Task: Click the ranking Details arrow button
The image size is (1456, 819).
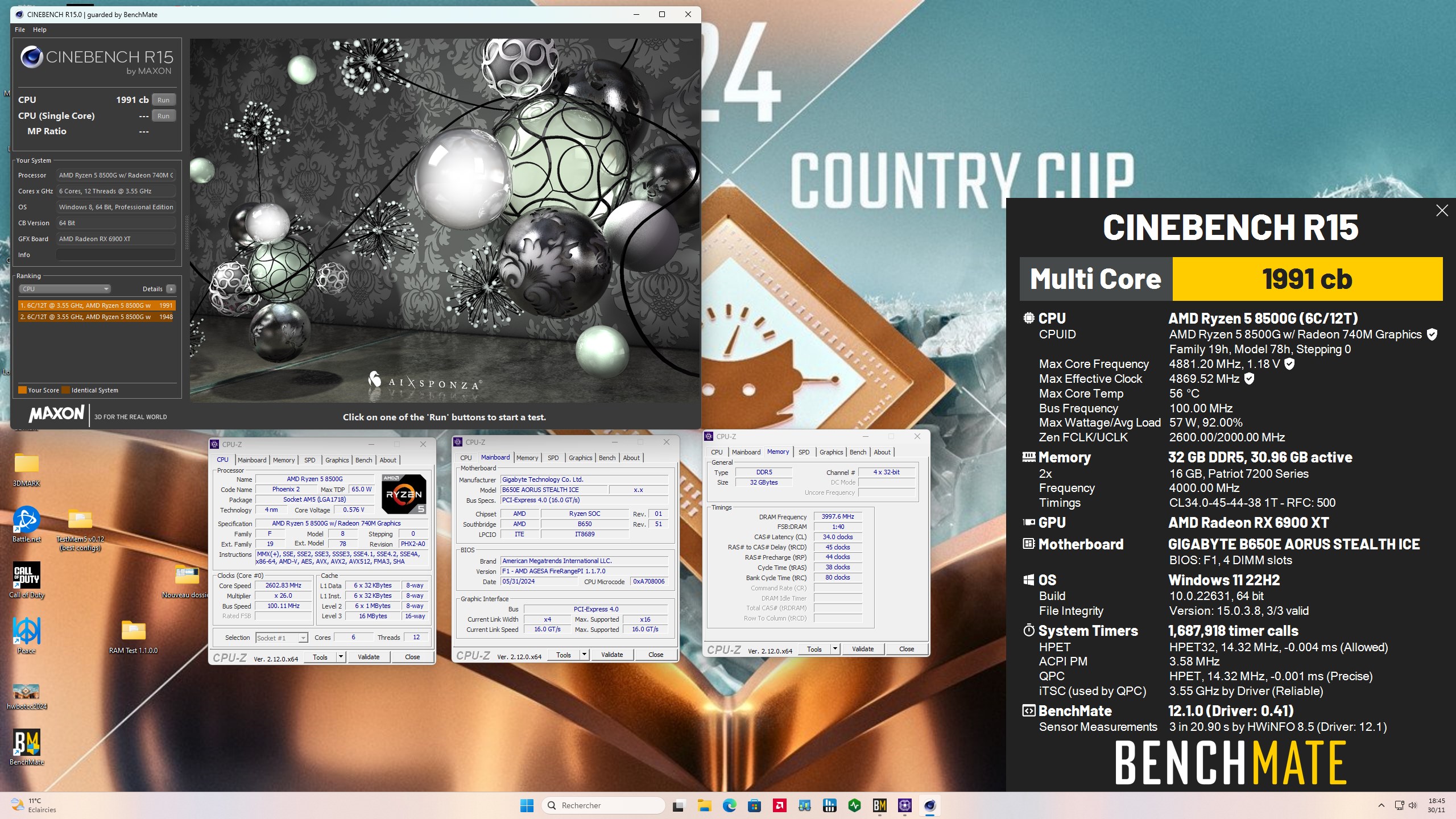Action: pyautogui.click(x=171, y=289)
